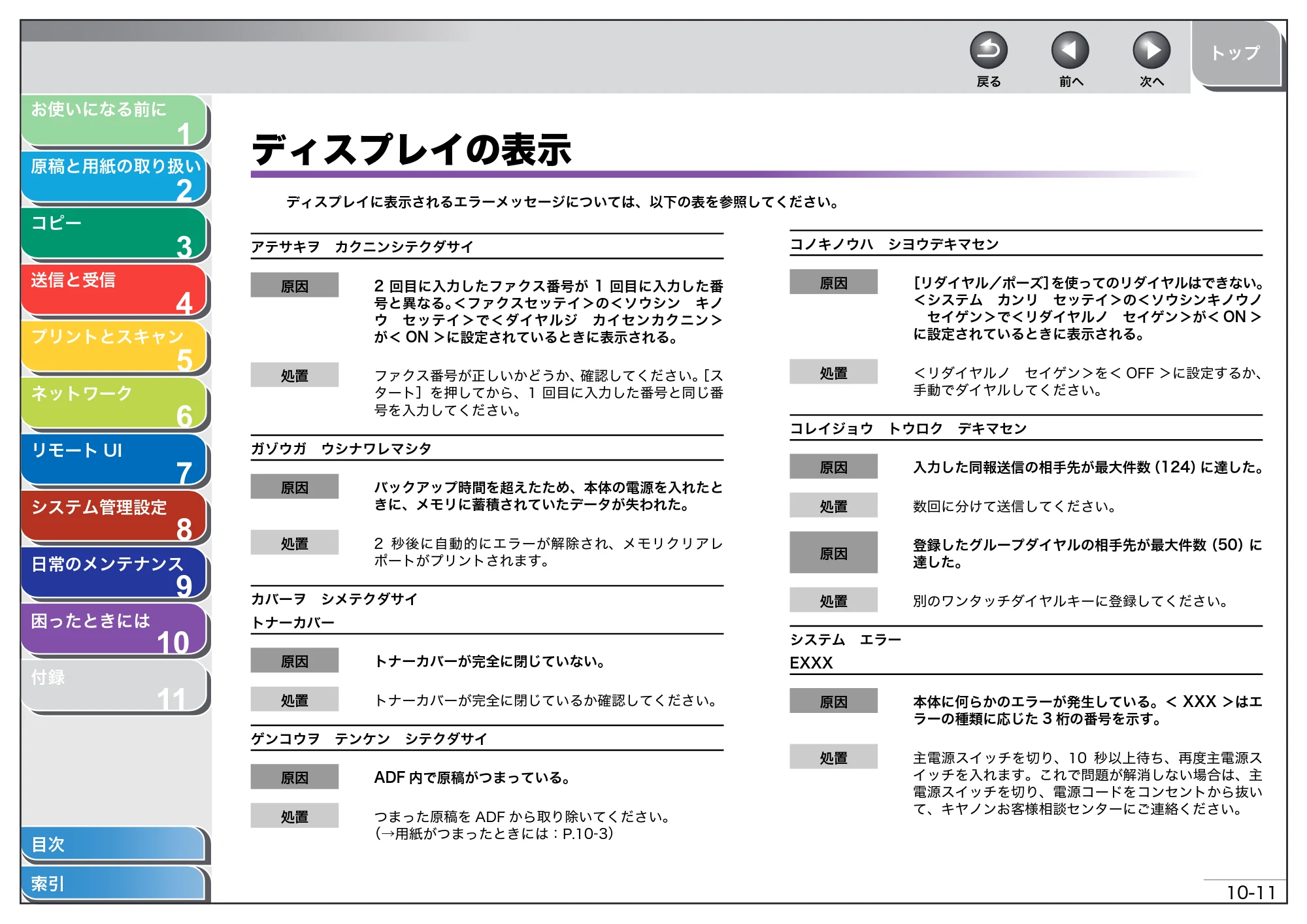Advance to next page with 次へ icon
Image resolution: width=1307 pixels, height=924 pixels.
tap(1151, 50)
